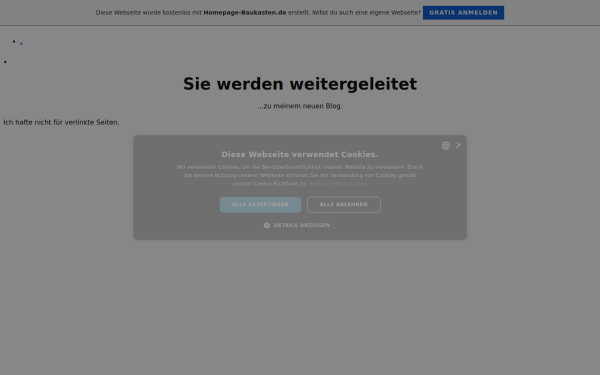The width and height of the screenshot is (600, 375).
Task: Click the text Ich hafte nicht für verlinkte Seiten.
Action: [x=61, y=122]
